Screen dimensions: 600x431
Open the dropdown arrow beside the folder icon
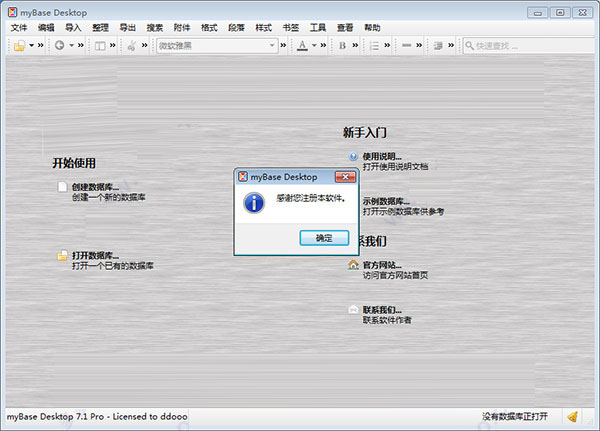point(31,46)
